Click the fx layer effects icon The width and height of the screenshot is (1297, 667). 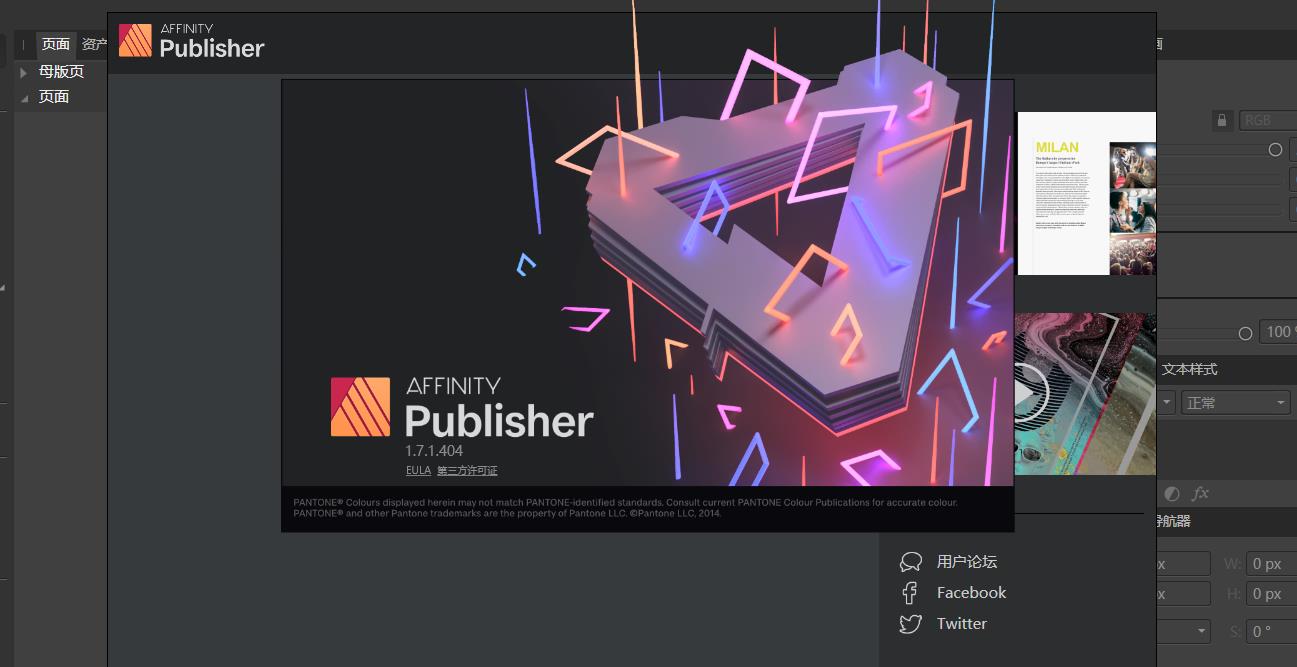pos(1201,494)
